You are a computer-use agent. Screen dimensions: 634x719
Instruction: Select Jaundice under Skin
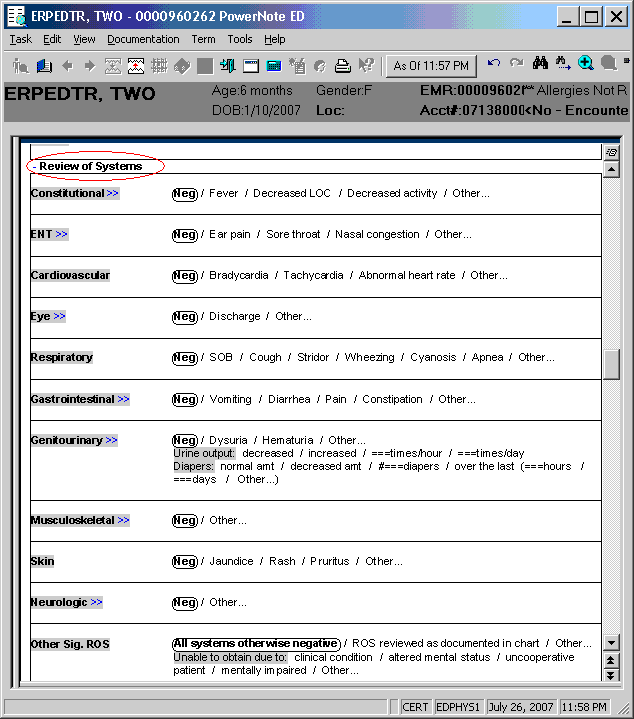point(231,561)
